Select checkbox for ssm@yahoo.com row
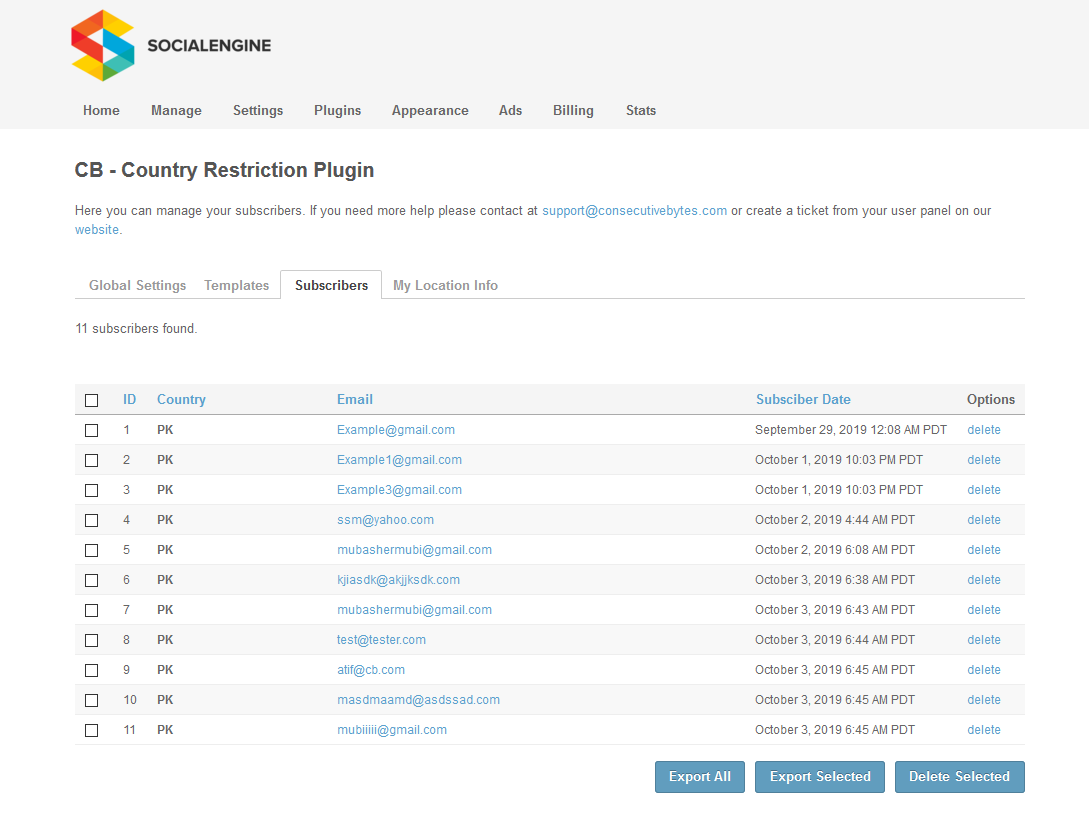Image resolution: width=1089 pixels, height=831 pixels. 92,520
